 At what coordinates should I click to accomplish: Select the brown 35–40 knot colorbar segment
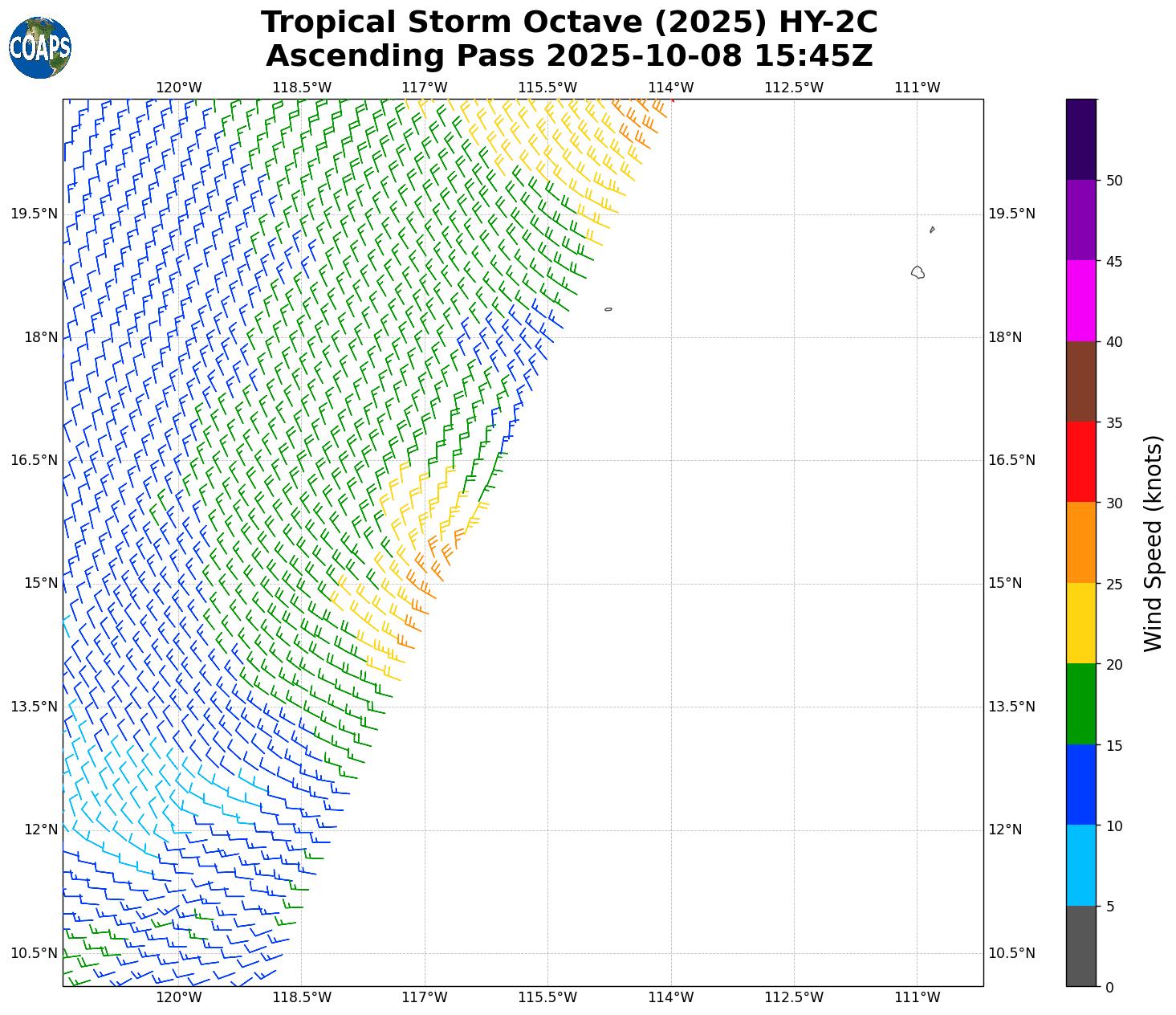[1080, 381]
